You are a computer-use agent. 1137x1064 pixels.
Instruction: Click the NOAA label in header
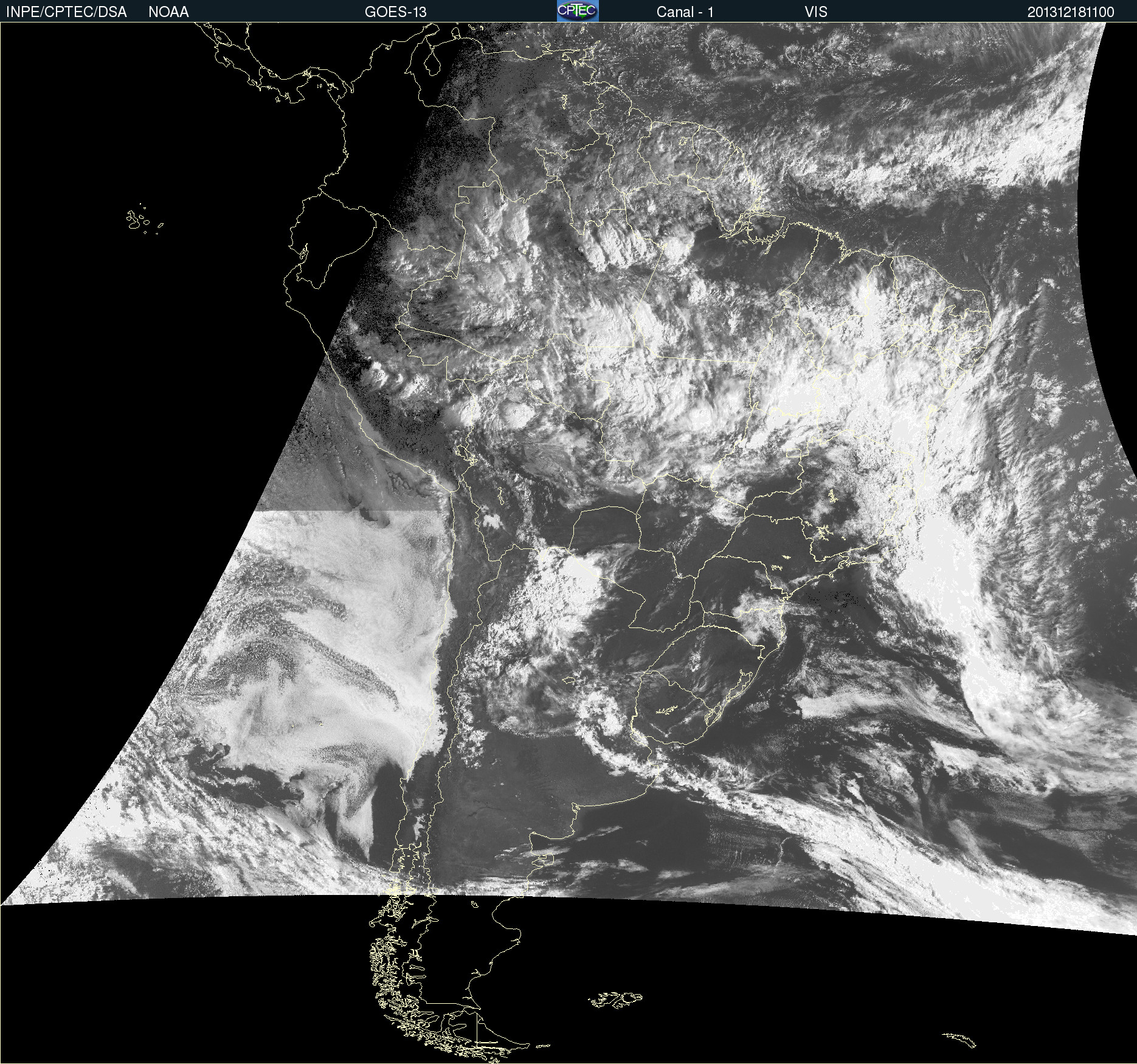(168, 12)
